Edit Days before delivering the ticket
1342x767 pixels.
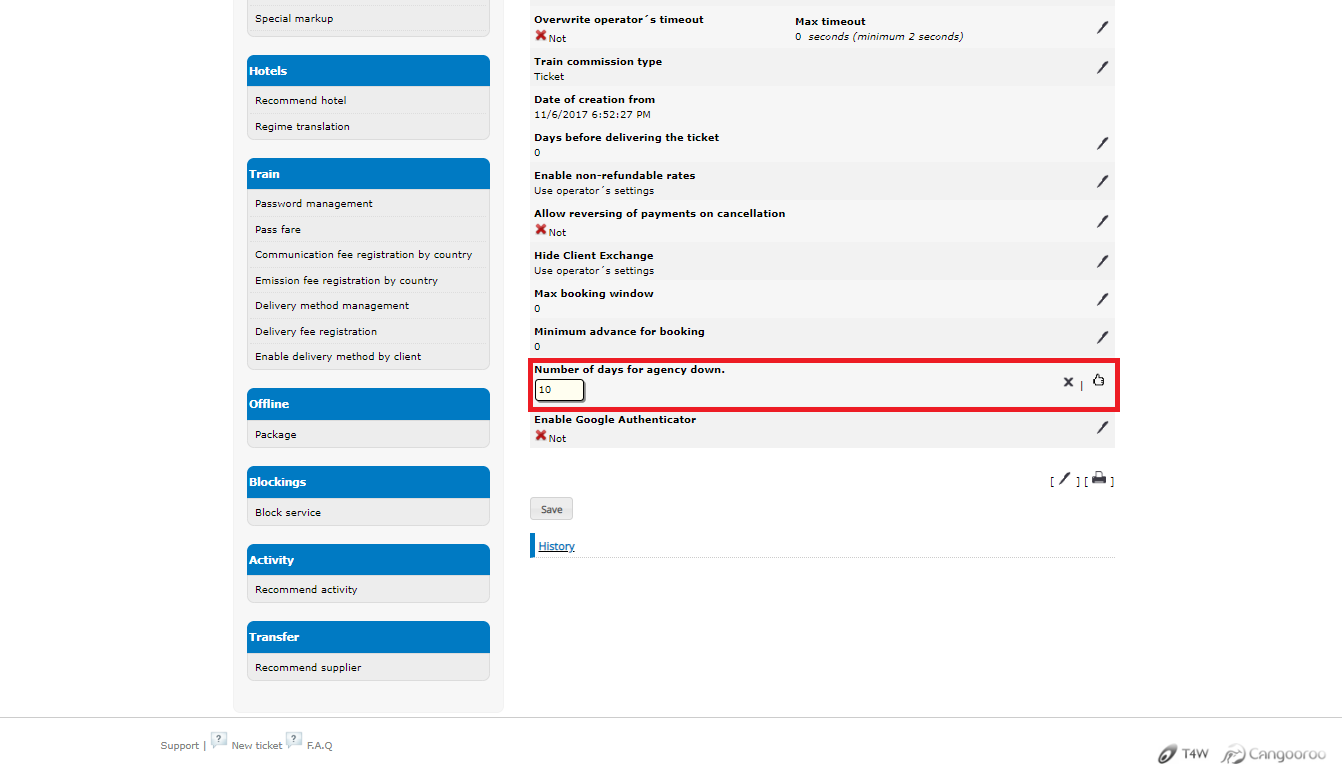click(x=1102, y=143)
